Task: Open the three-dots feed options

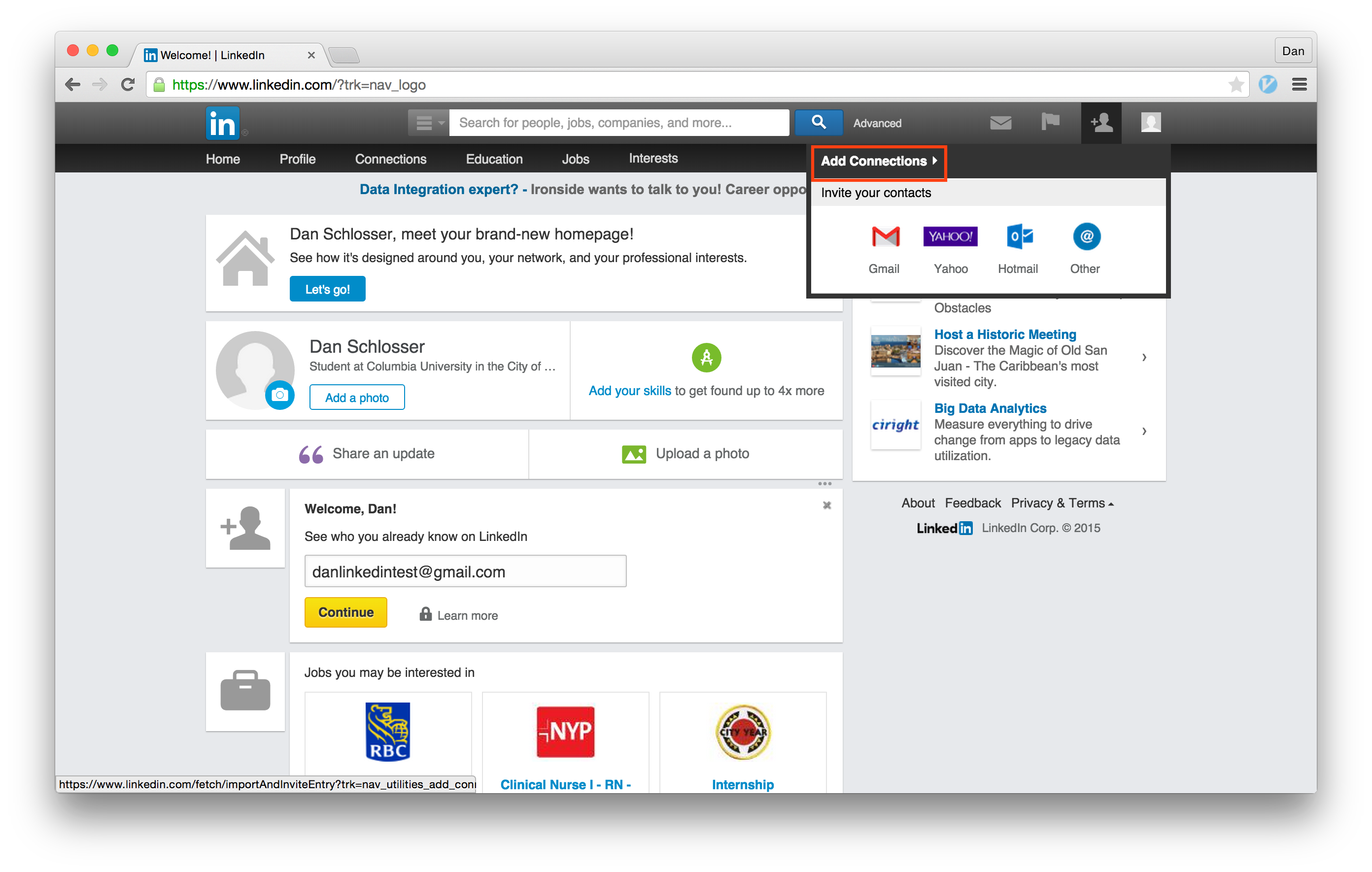Action: click(824, 484)
